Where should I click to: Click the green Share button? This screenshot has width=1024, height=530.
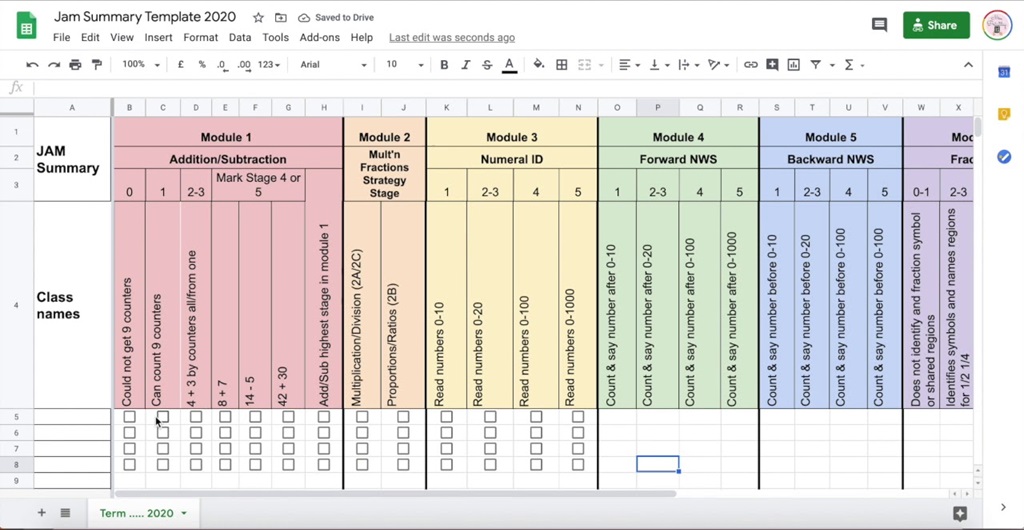point(936,25)
